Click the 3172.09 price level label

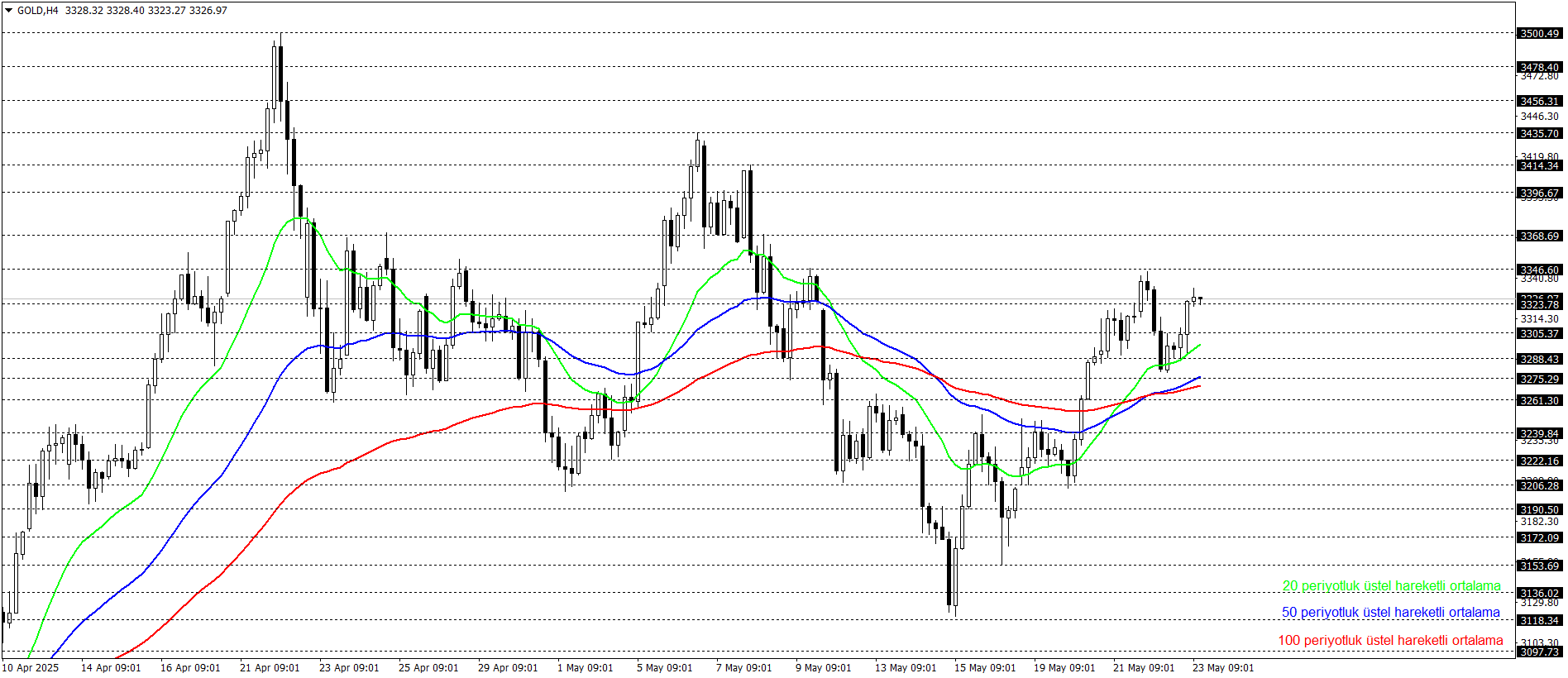1539,538
